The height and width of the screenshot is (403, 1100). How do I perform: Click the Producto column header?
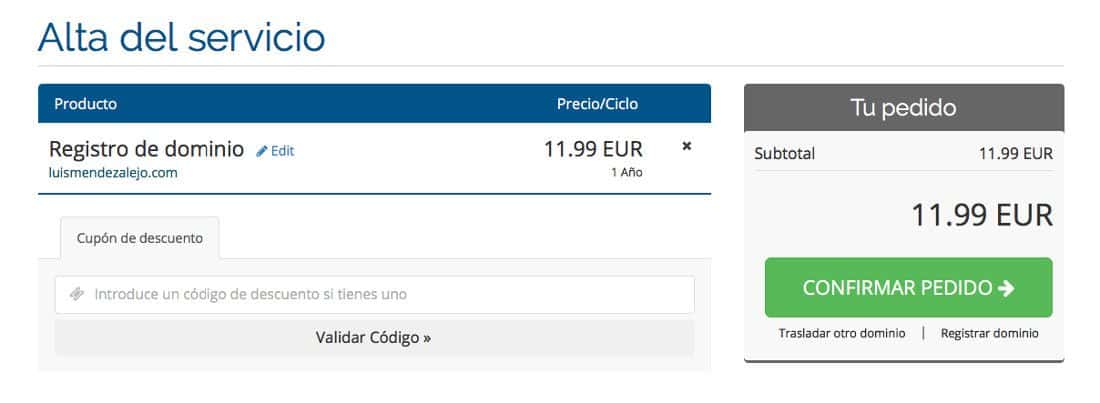(x=86, y=104)
